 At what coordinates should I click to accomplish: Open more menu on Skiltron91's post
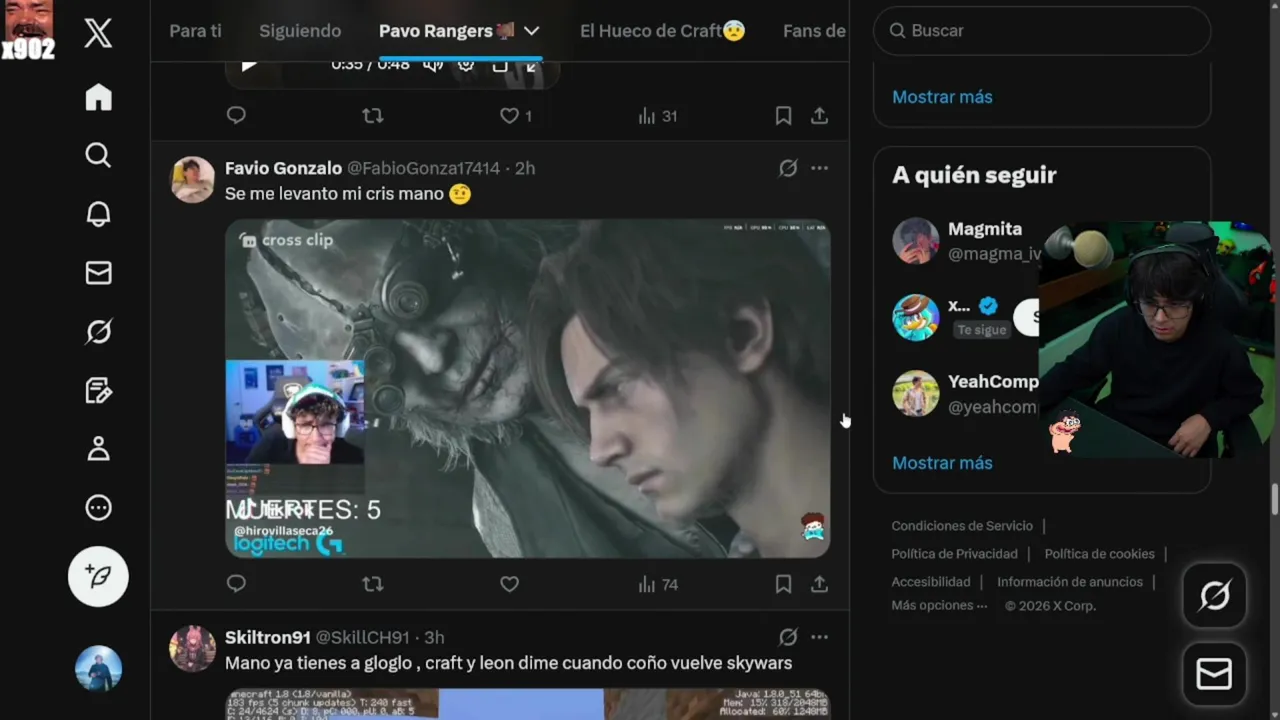pos(819,637)
